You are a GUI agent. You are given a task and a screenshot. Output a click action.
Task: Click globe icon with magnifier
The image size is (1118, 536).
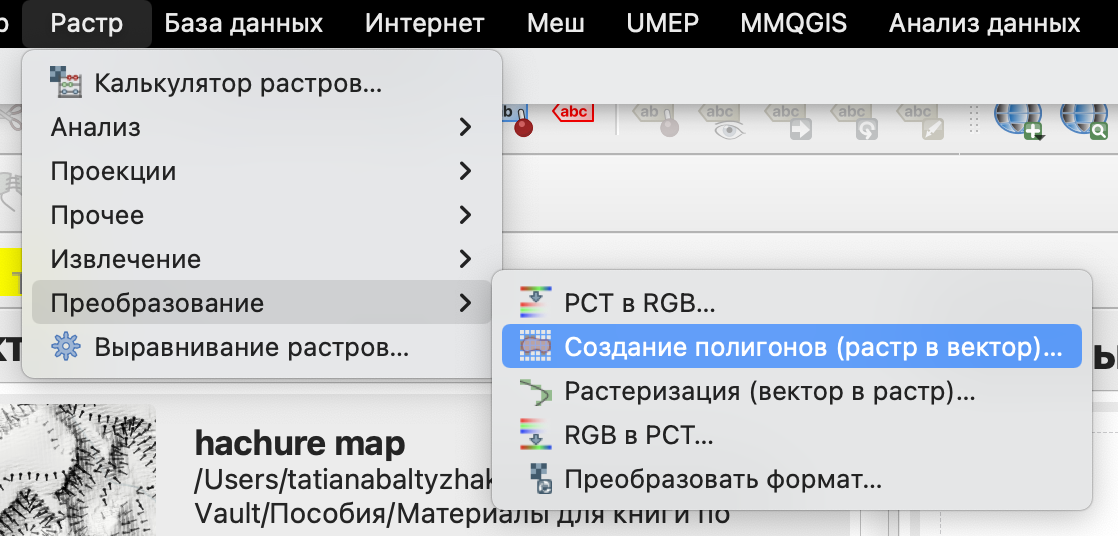pos(1083,120)
